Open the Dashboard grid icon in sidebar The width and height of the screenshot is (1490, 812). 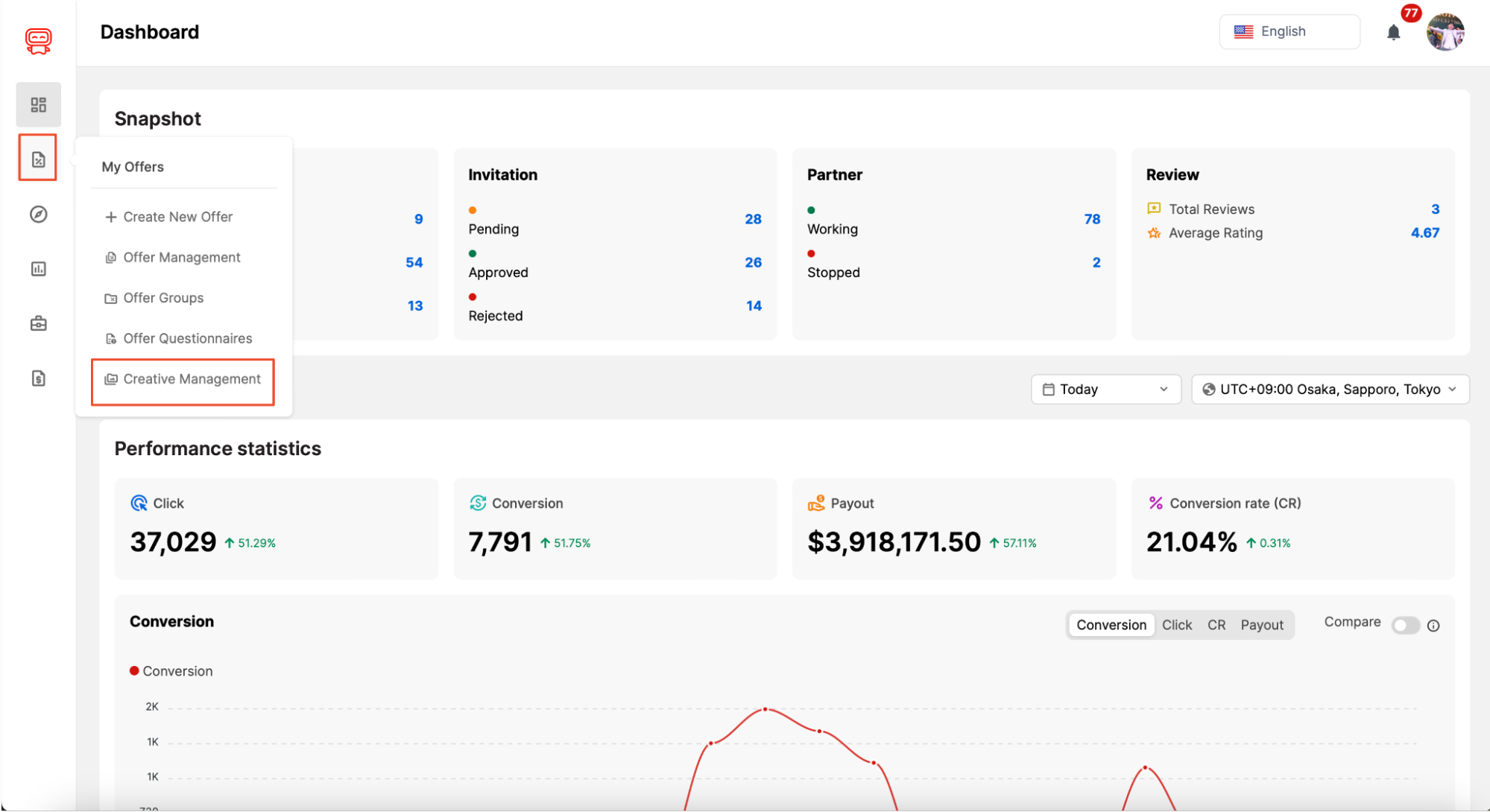point(38,104)
